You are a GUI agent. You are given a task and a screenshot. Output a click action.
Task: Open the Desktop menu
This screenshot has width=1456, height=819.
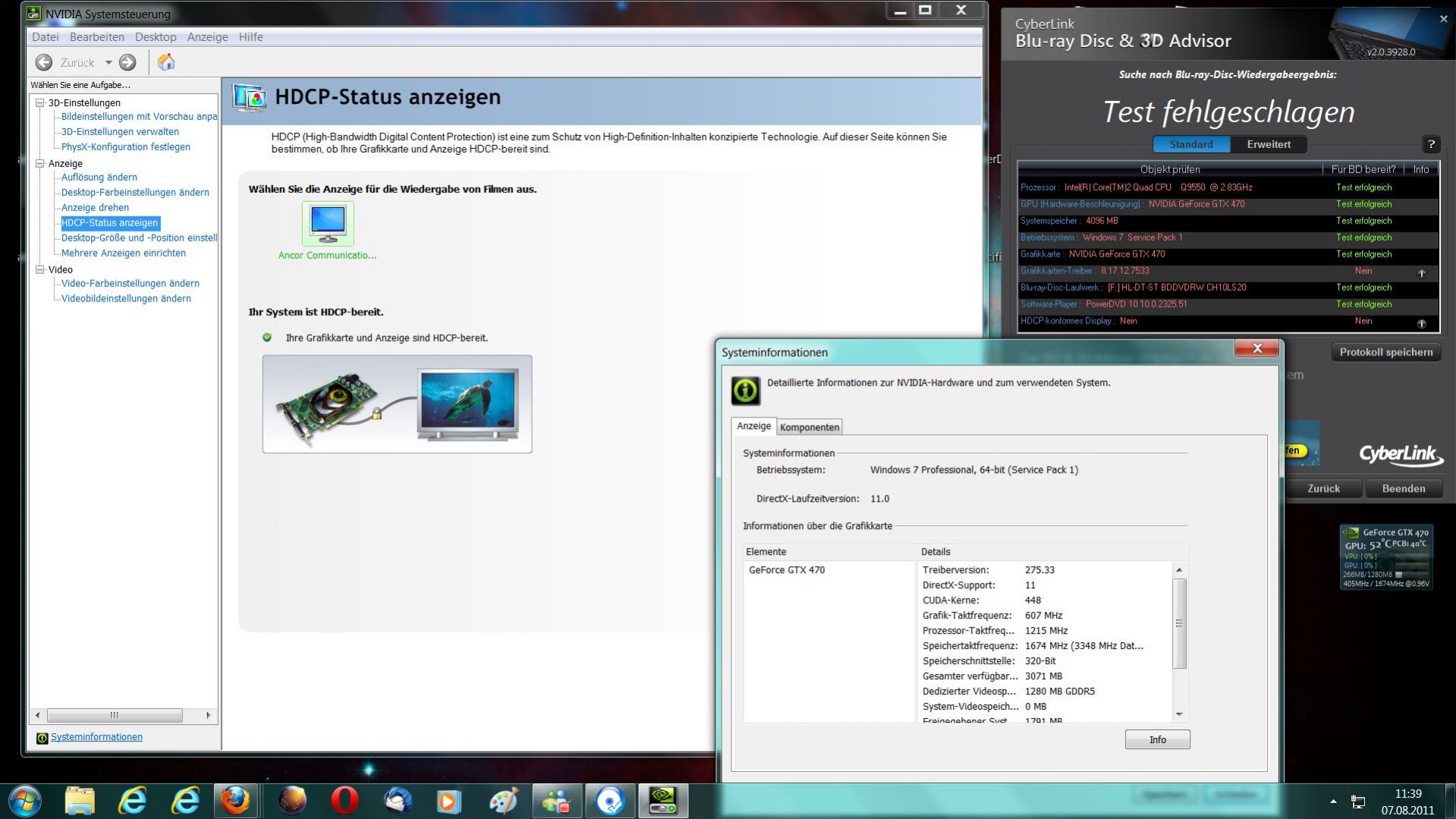(x=156, y=36)
